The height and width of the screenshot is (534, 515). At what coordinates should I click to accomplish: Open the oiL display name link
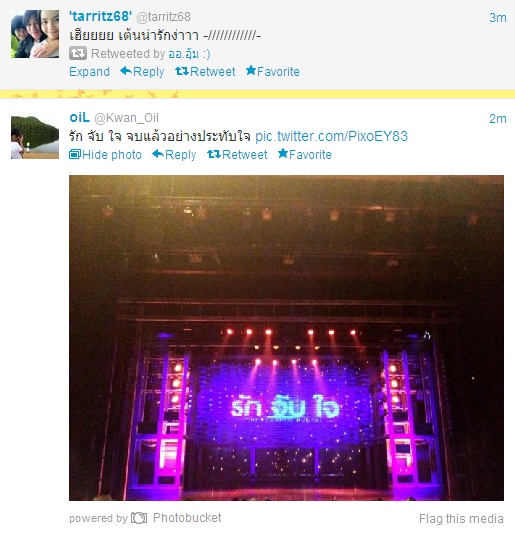(x=79, y=117)
